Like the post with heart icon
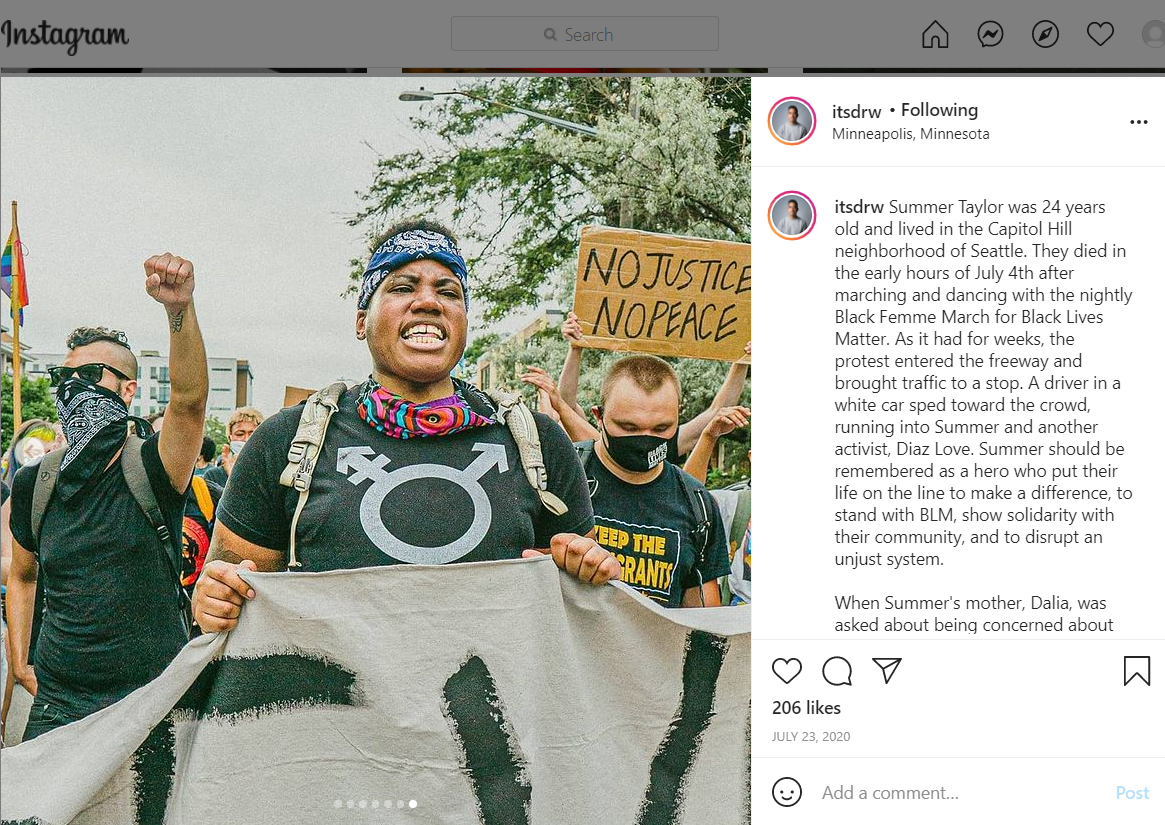Viewport: 1165px width, 825px height. pos(787,670)
